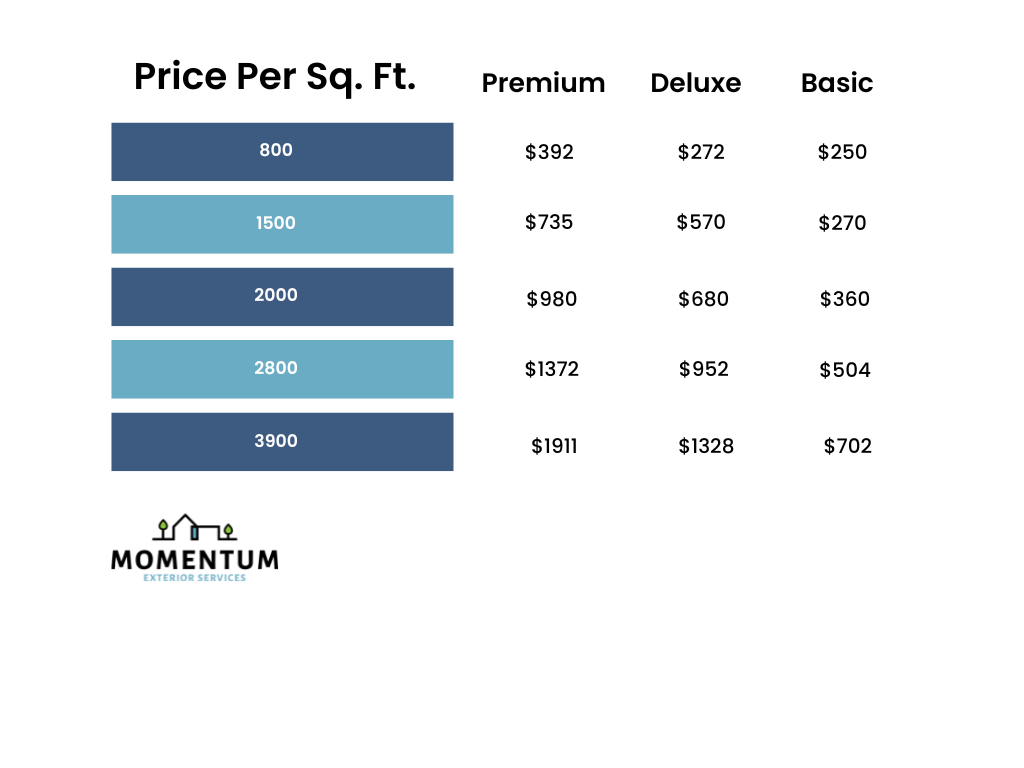Click the $570 Deluxe price

[x=701, y=222]
